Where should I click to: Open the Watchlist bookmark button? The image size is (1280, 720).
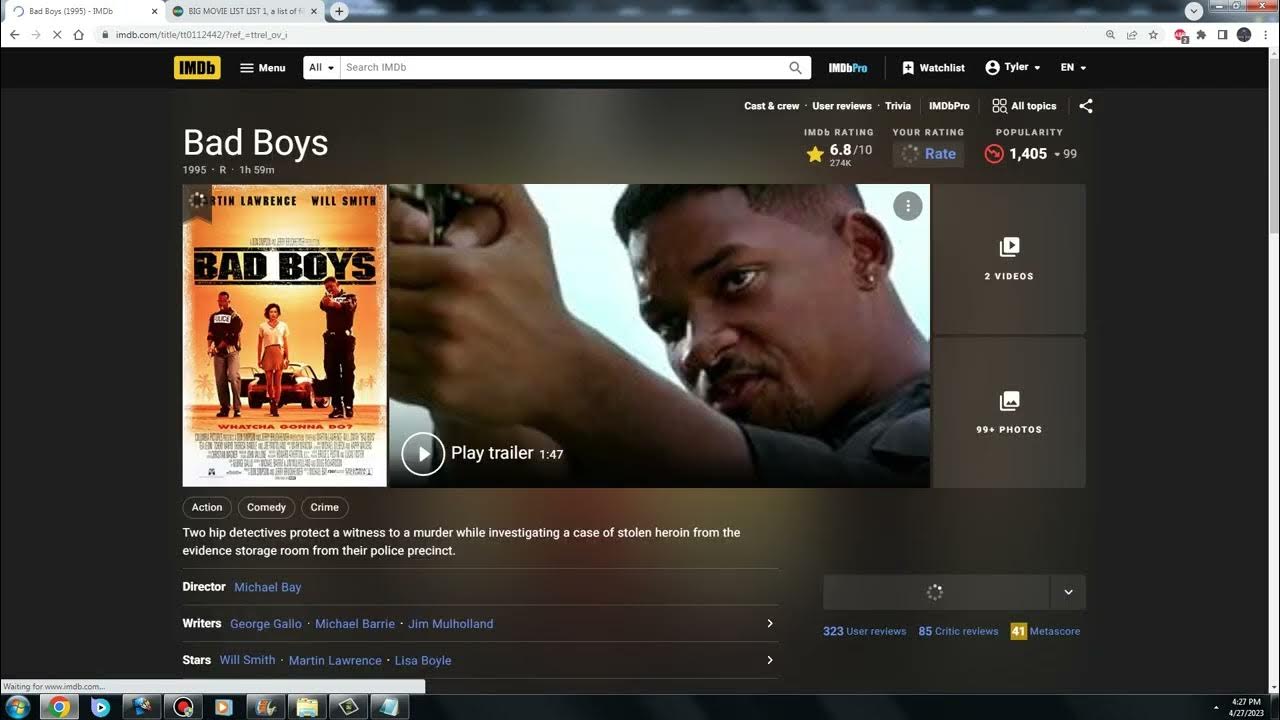tap(933, 68)
